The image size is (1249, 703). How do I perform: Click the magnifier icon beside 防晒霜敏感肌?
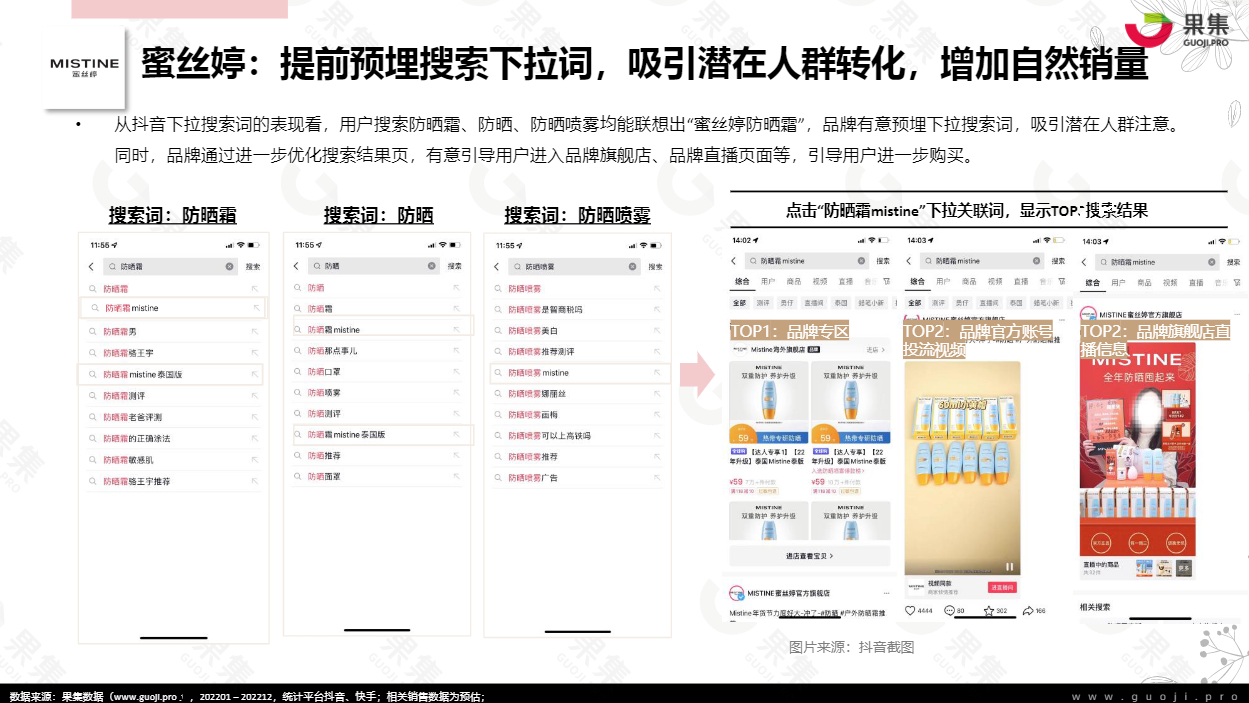pos(92,460)
